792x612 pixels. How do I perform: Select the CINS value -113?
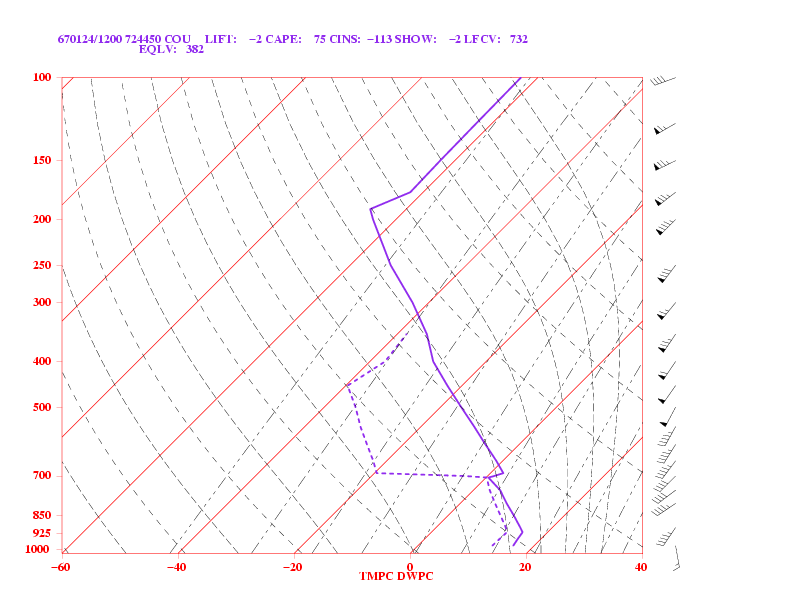coord(379,39)
